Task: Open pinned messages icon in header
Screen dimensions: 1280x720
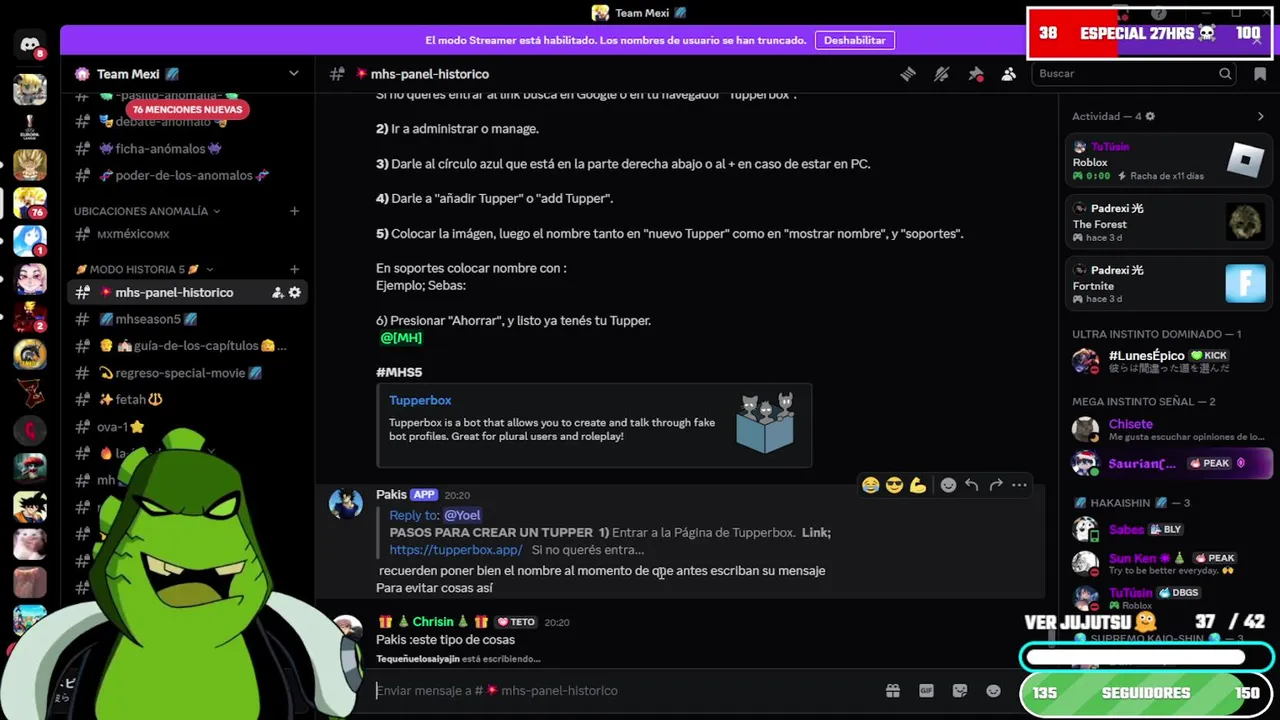Action: coord(975,74)
